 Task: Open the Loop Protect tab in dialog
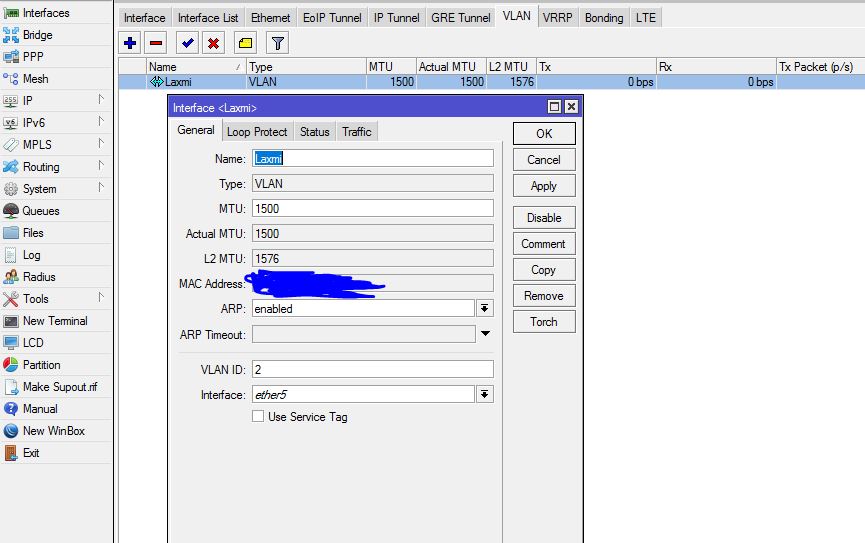(x=257, y=132)
